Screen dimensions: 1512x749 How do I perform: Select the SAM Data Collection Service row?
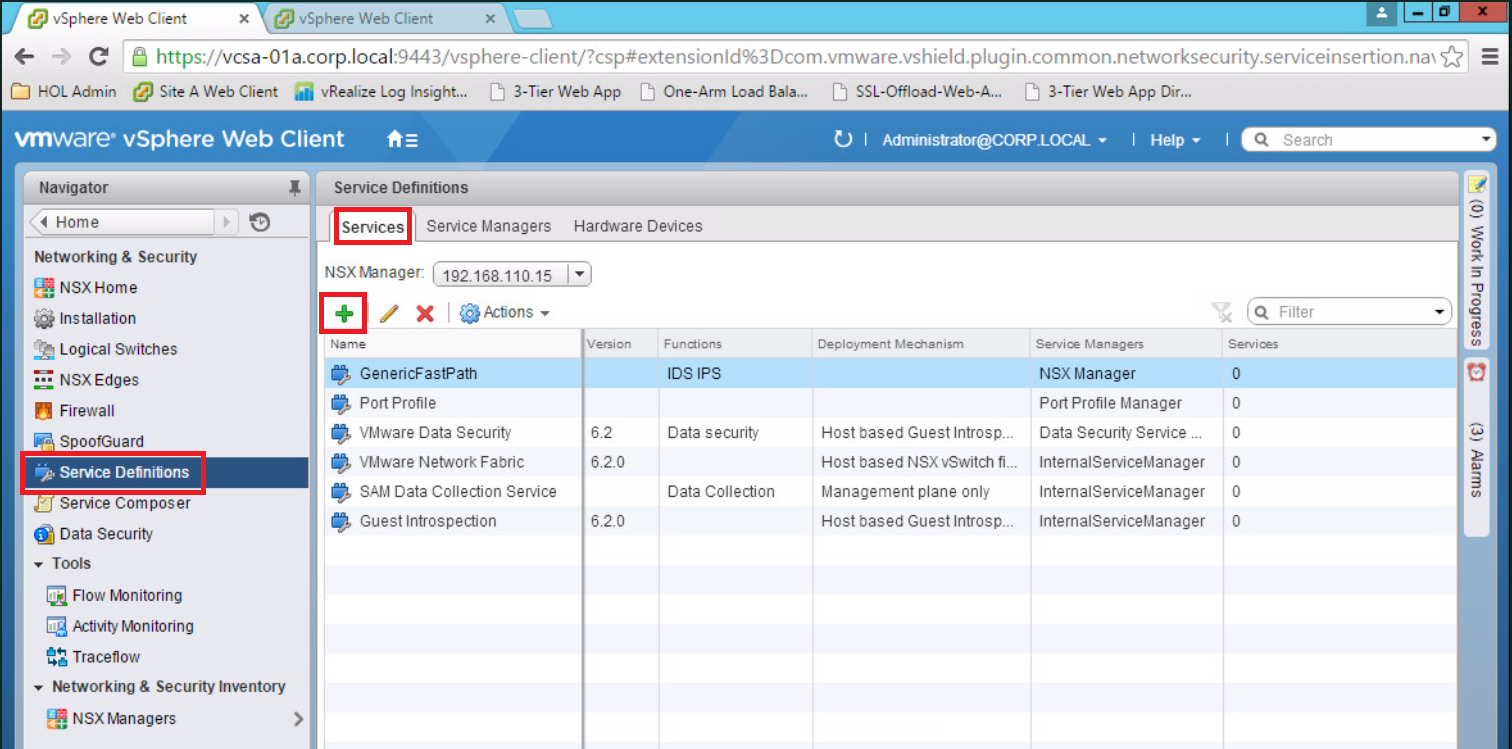(x=890, y=492)
